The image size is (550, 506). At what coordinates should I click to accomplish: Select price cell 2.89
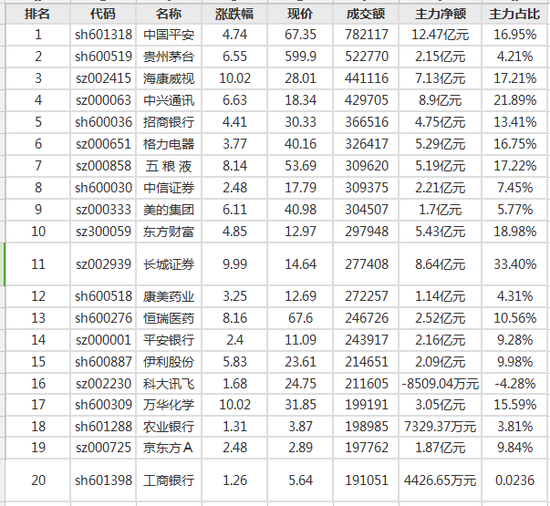coord(300,448)
